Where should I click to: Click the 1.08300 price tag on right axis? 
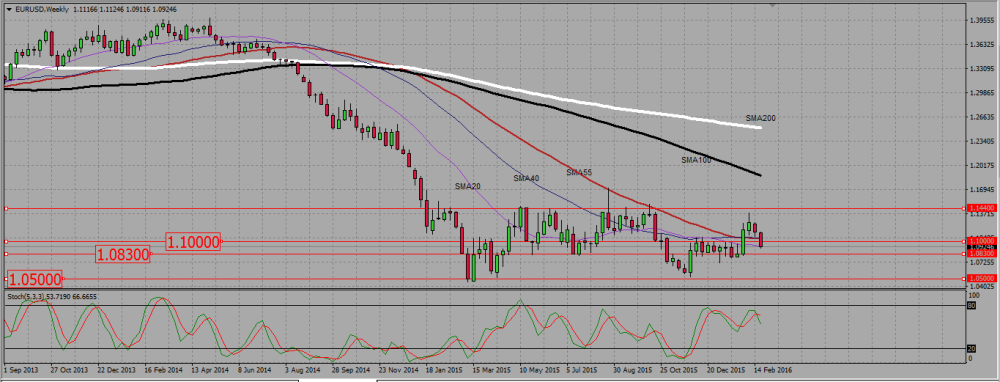pos(981,254)
